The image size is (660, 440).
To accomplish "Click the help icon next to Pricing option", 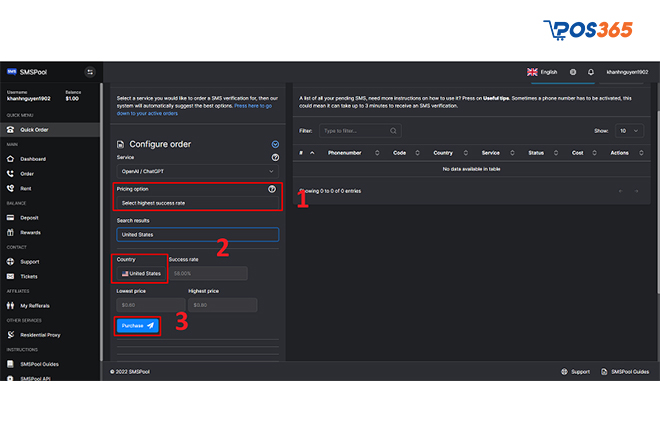I will click(x=272, y=189).
